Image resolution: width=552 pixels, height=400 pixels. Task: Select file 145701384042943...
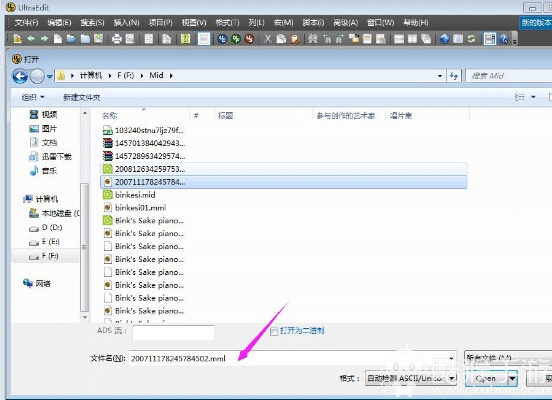[x=144, y=143]
